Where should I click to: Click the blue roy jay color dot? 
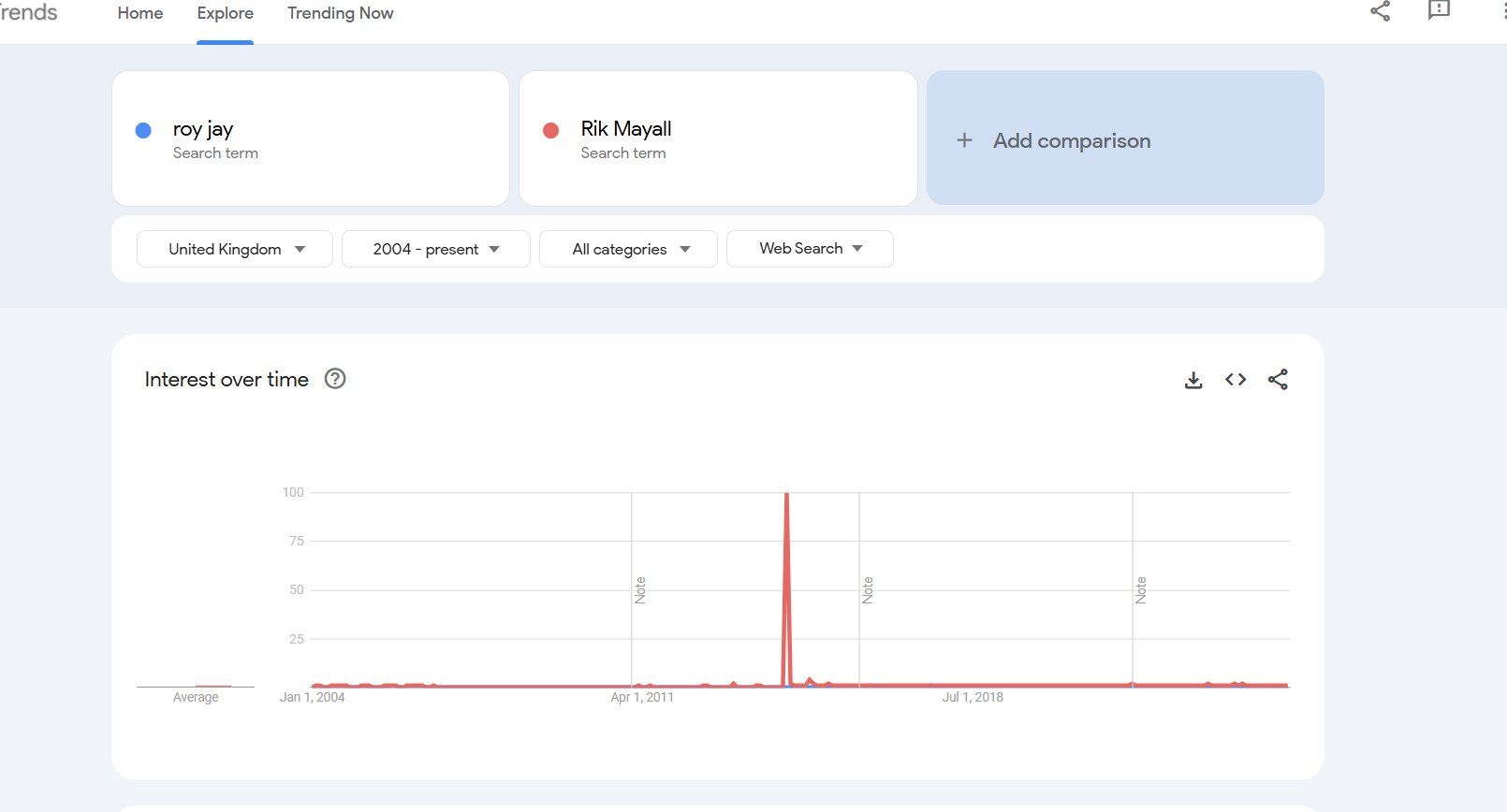[x=143, y=130]
